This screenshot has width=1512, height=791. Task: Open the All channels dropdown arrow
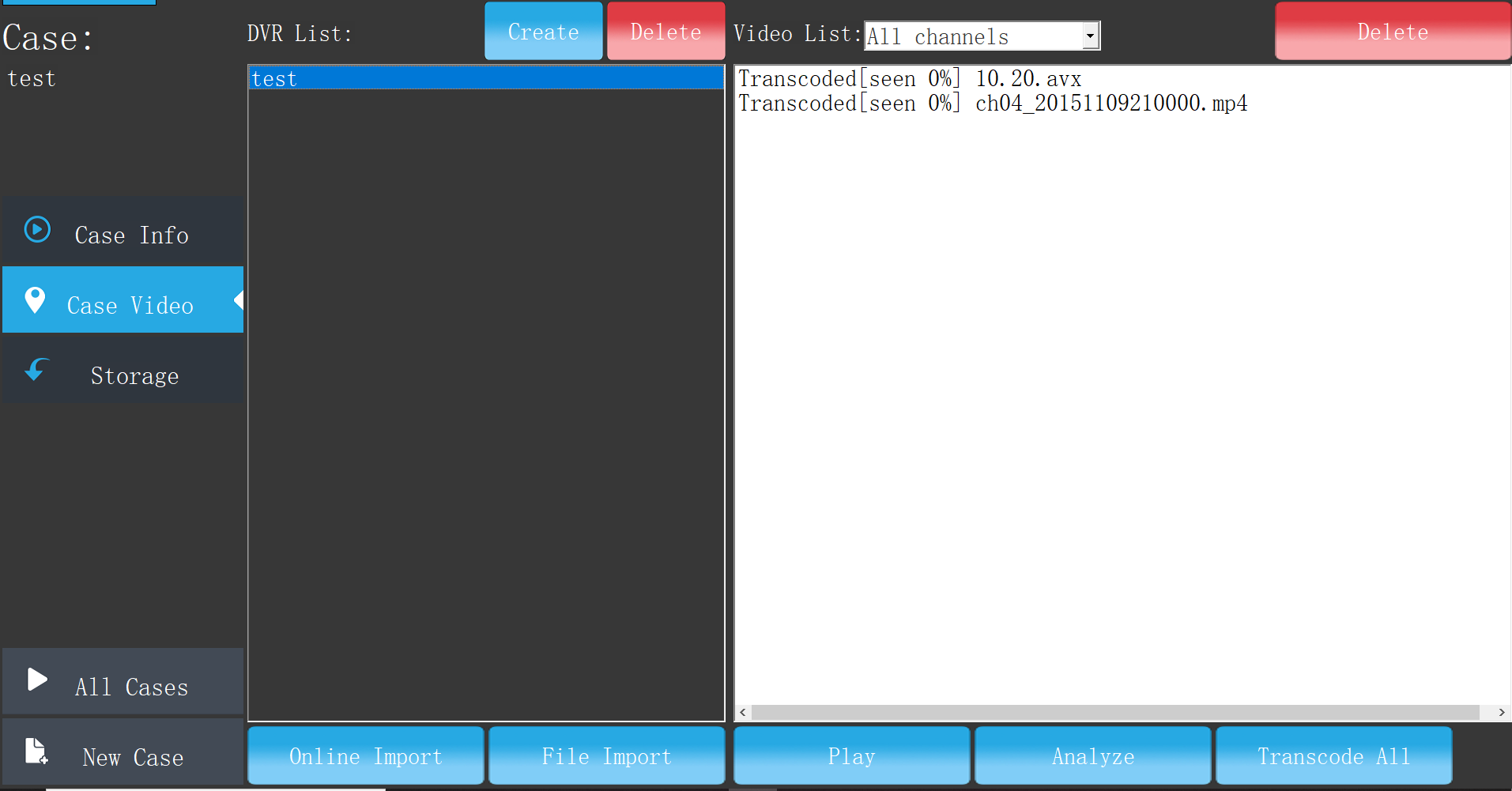[1090, 36]
